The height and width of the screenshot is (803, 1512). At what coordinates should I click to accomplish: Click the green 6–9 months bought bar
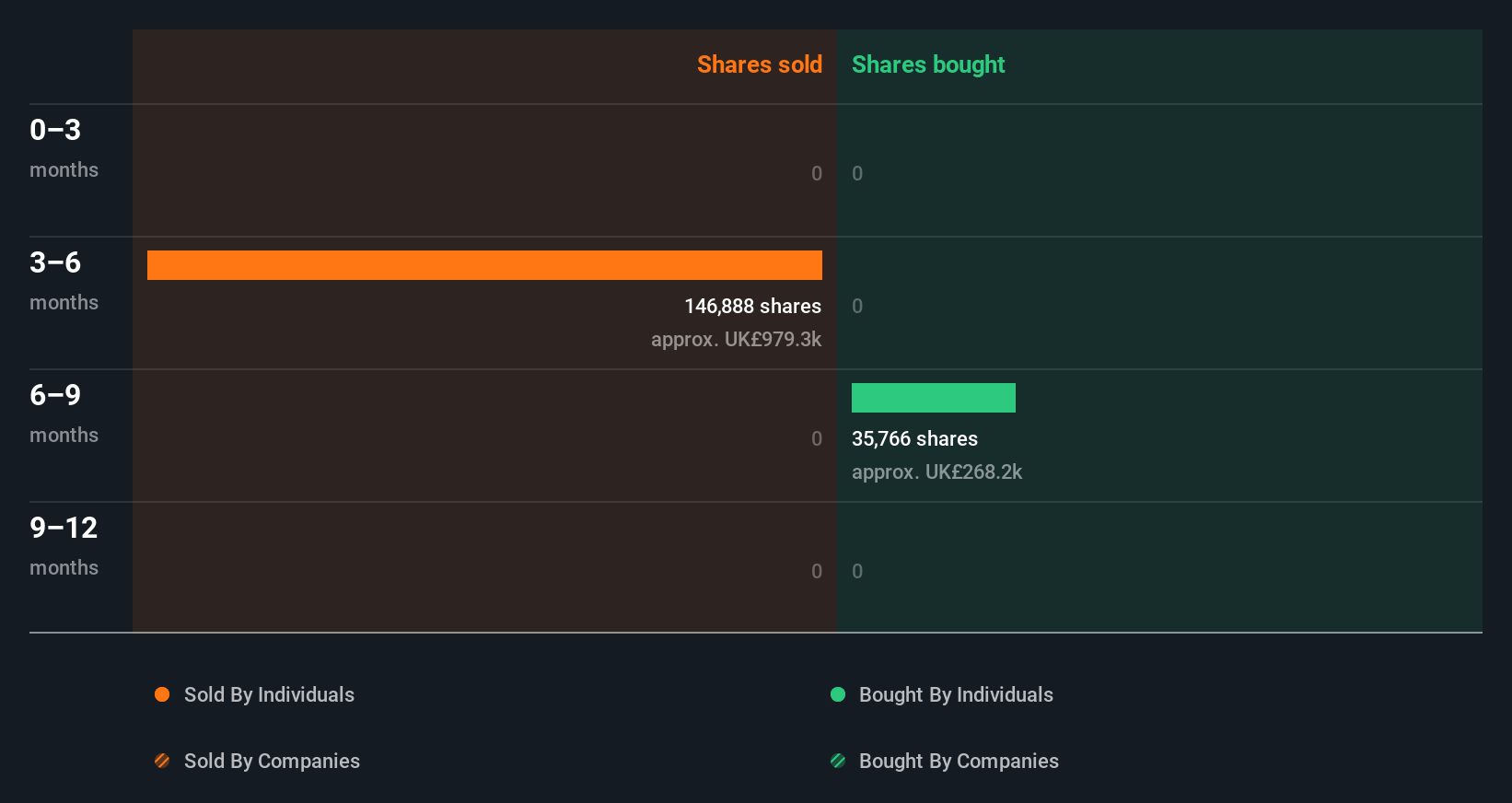point(933,398)
